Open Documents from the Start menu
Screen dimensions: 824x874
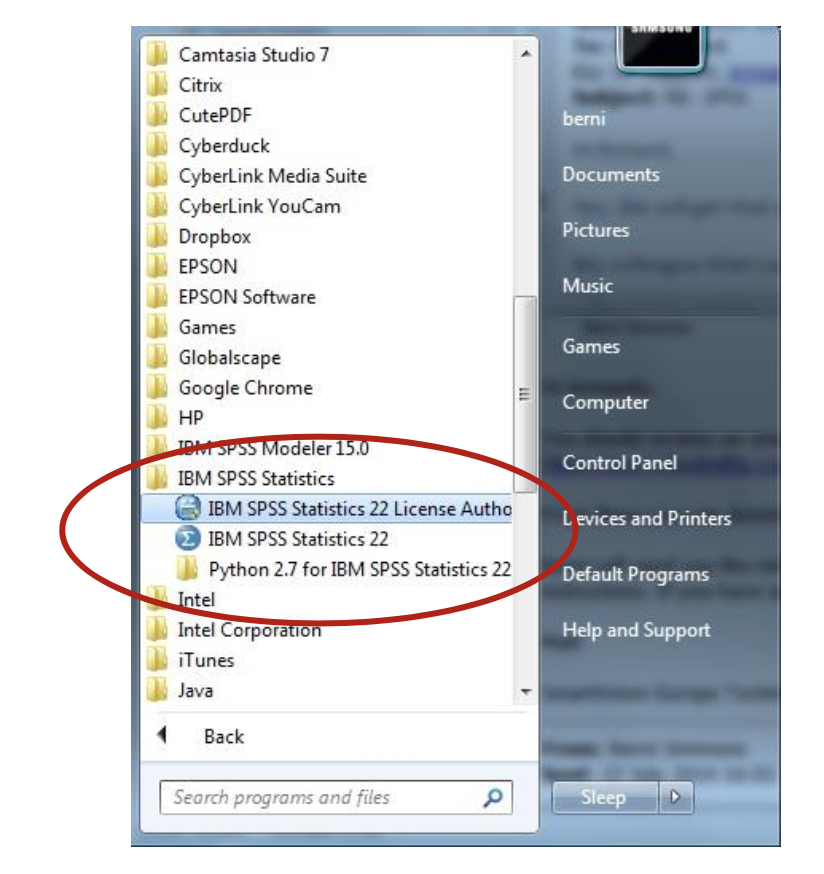click(x=611, y=174)
